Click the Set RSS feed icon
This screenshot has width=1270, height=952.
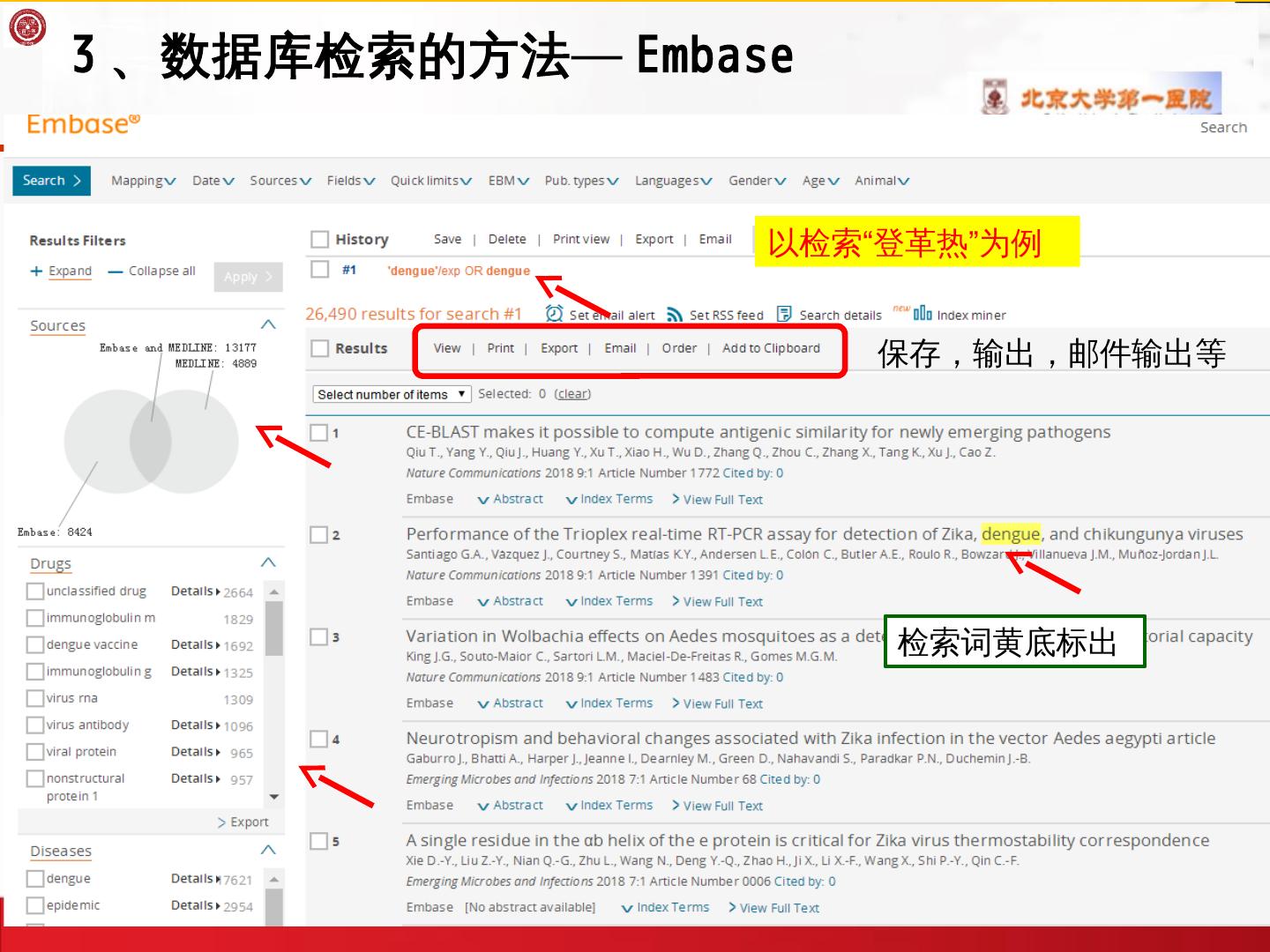[675, 315]
